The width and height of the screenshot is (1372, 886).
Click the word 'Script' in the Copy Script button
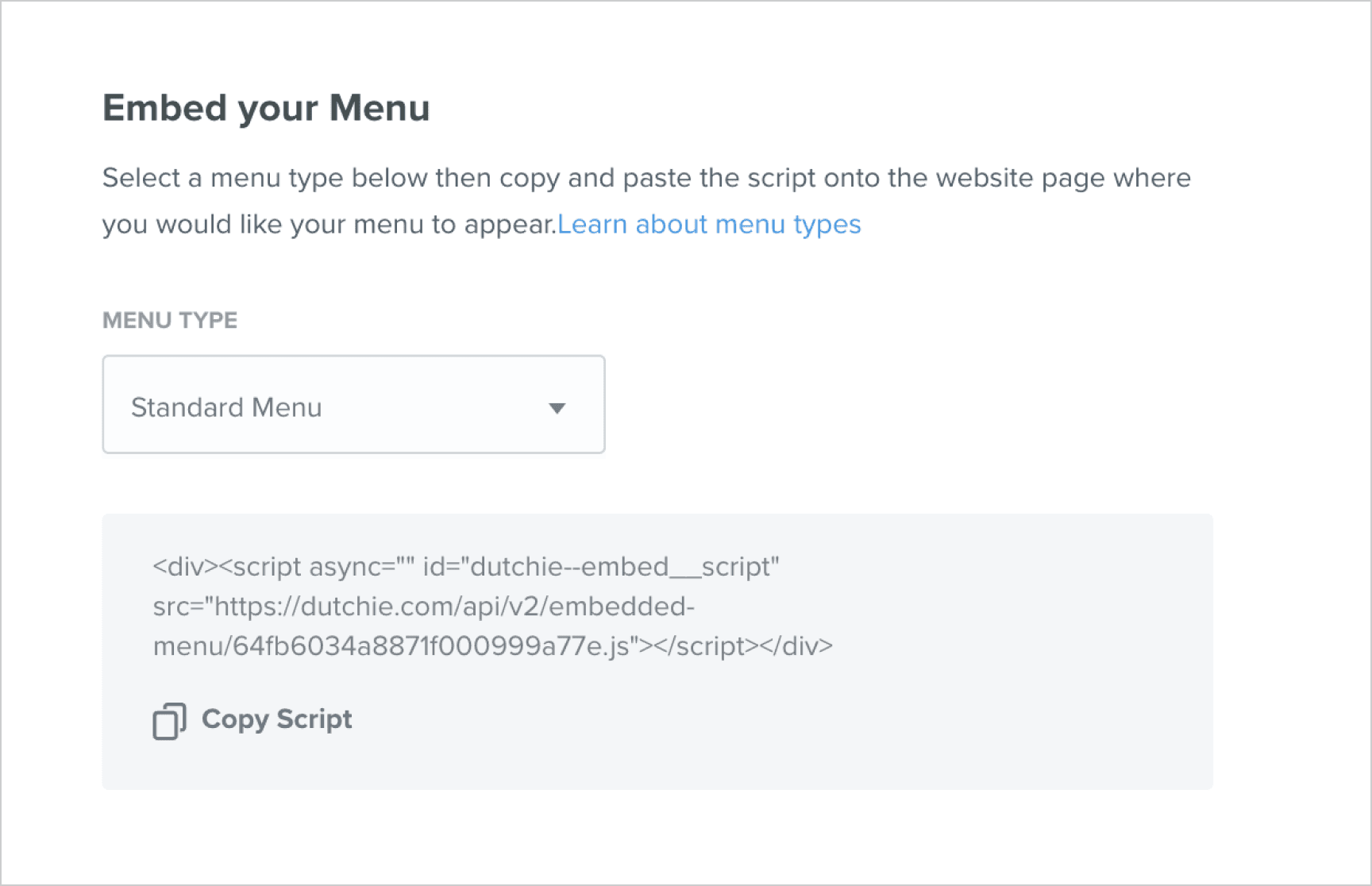click(x=314, y=719)
